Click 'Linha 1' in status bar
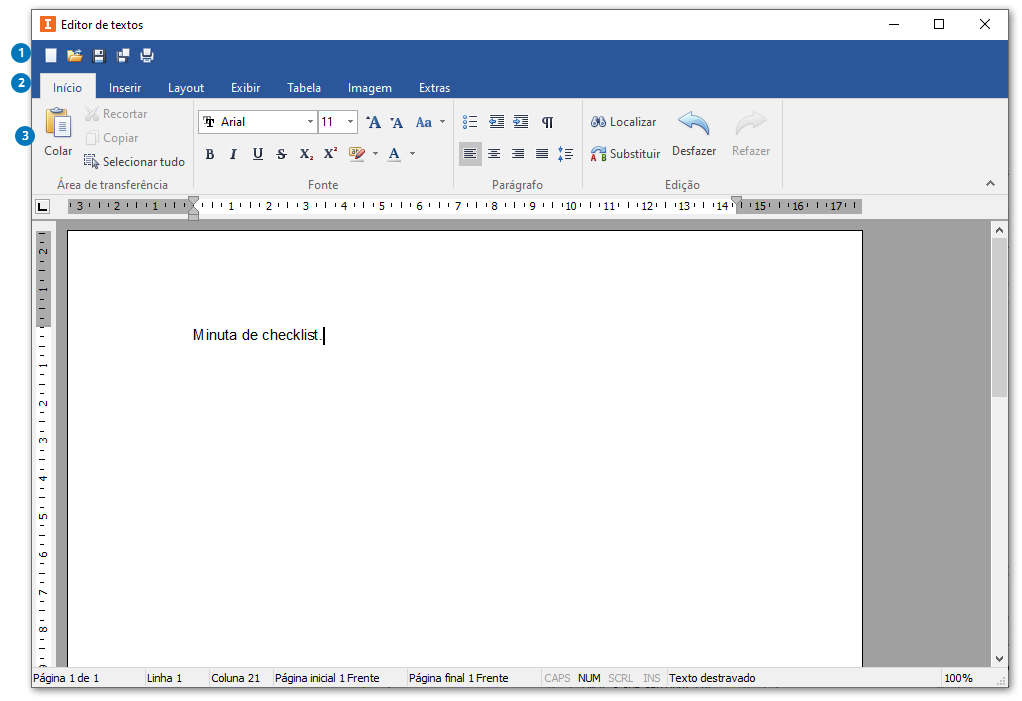 (164, 678)
